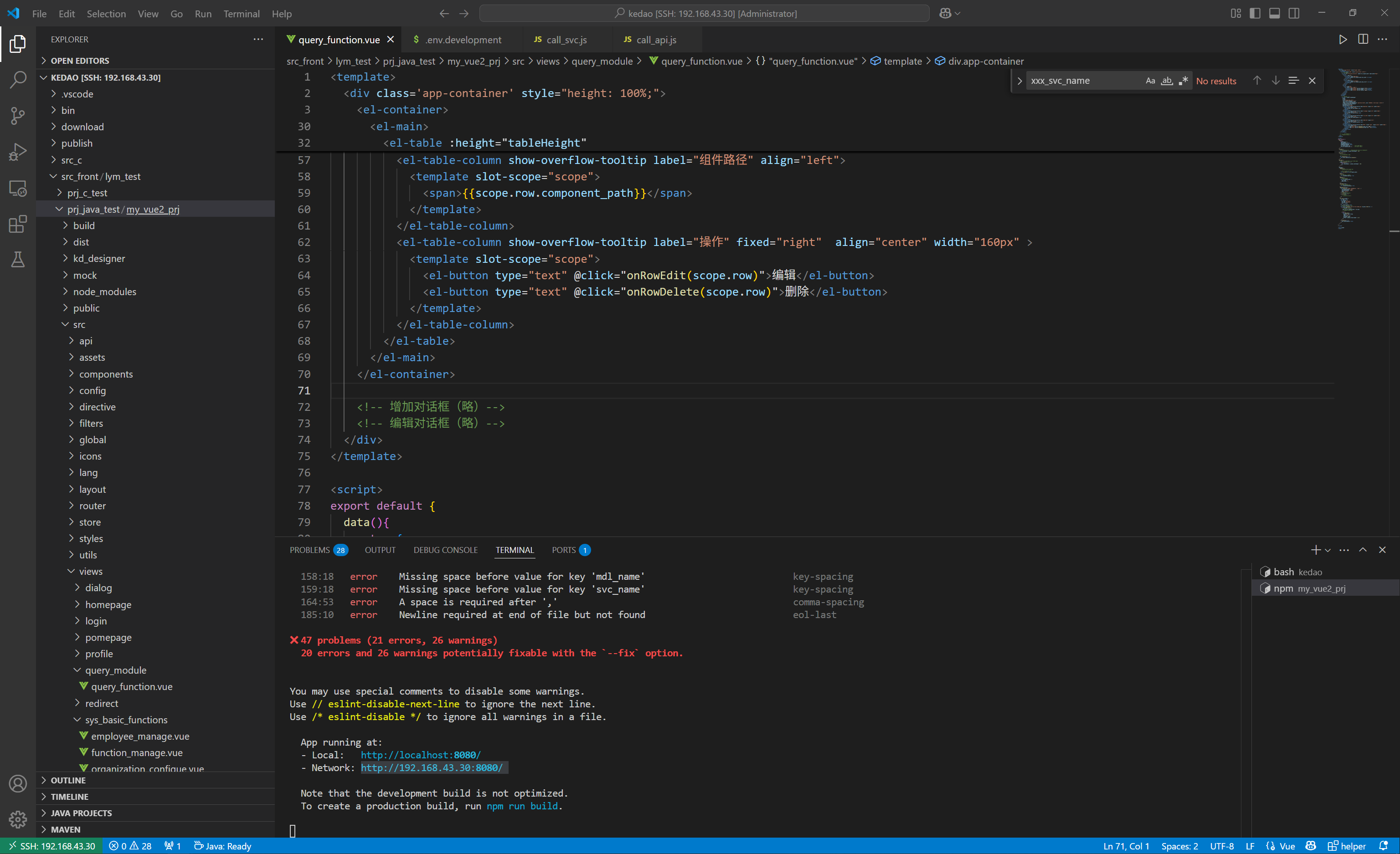Screen dimensions: 1400x854
Task: Toggle Use Regular Expression in find widget
Action: click(1183, 81)
